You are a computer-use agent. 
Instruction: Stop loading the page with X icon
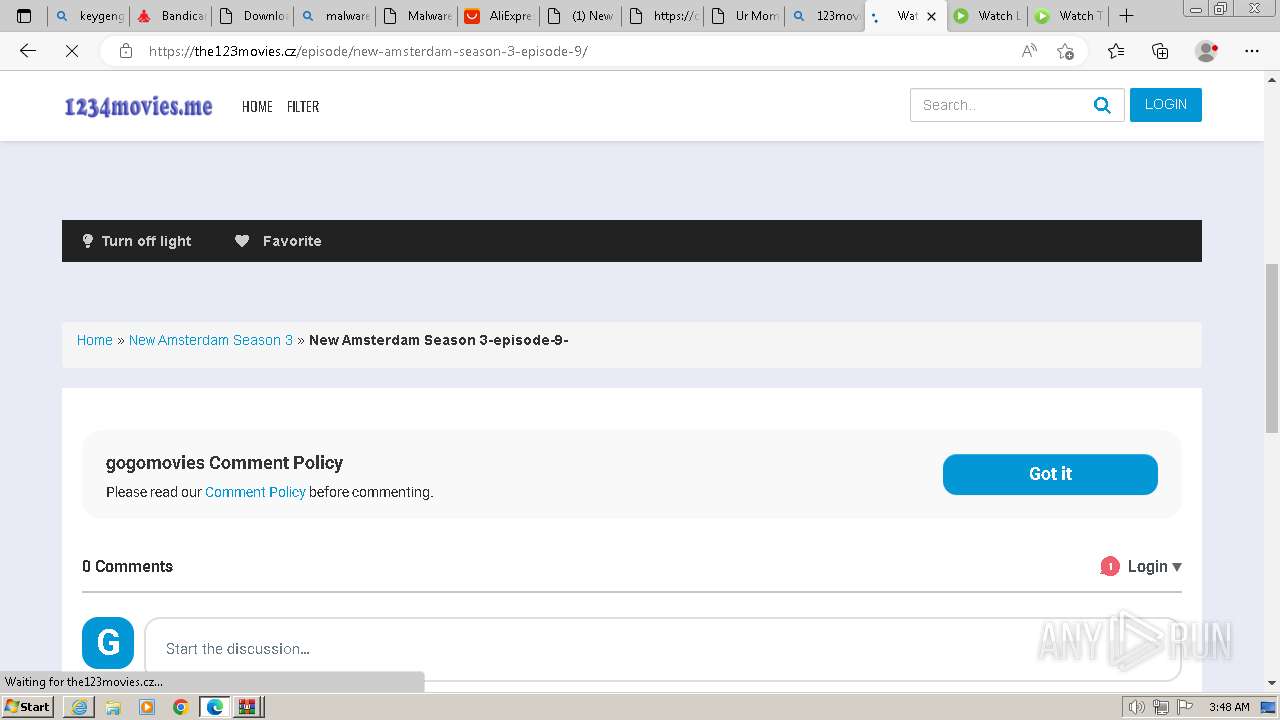[71, 51]
